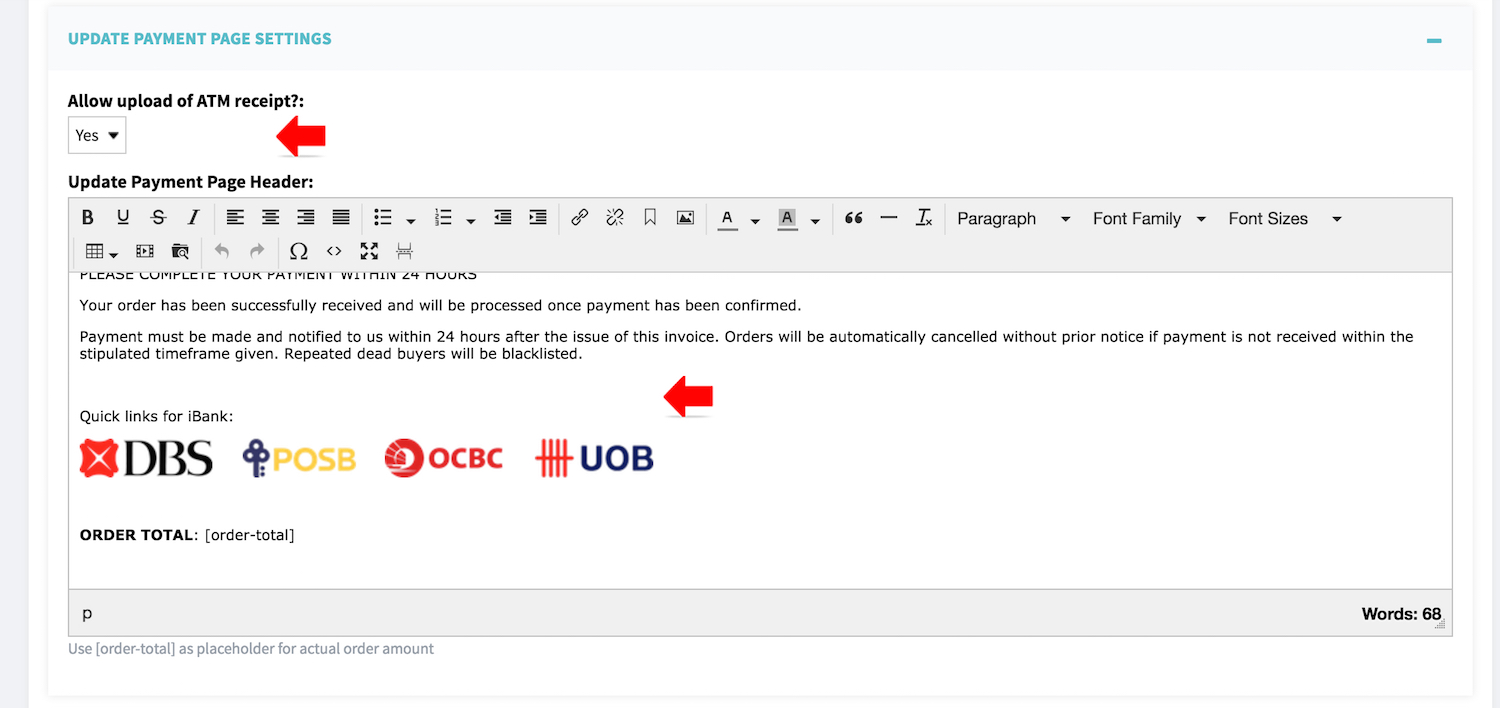Apply strikethrough formatting
The height and width of the screenshot is (708, 1500).
(x=158, y=218)
